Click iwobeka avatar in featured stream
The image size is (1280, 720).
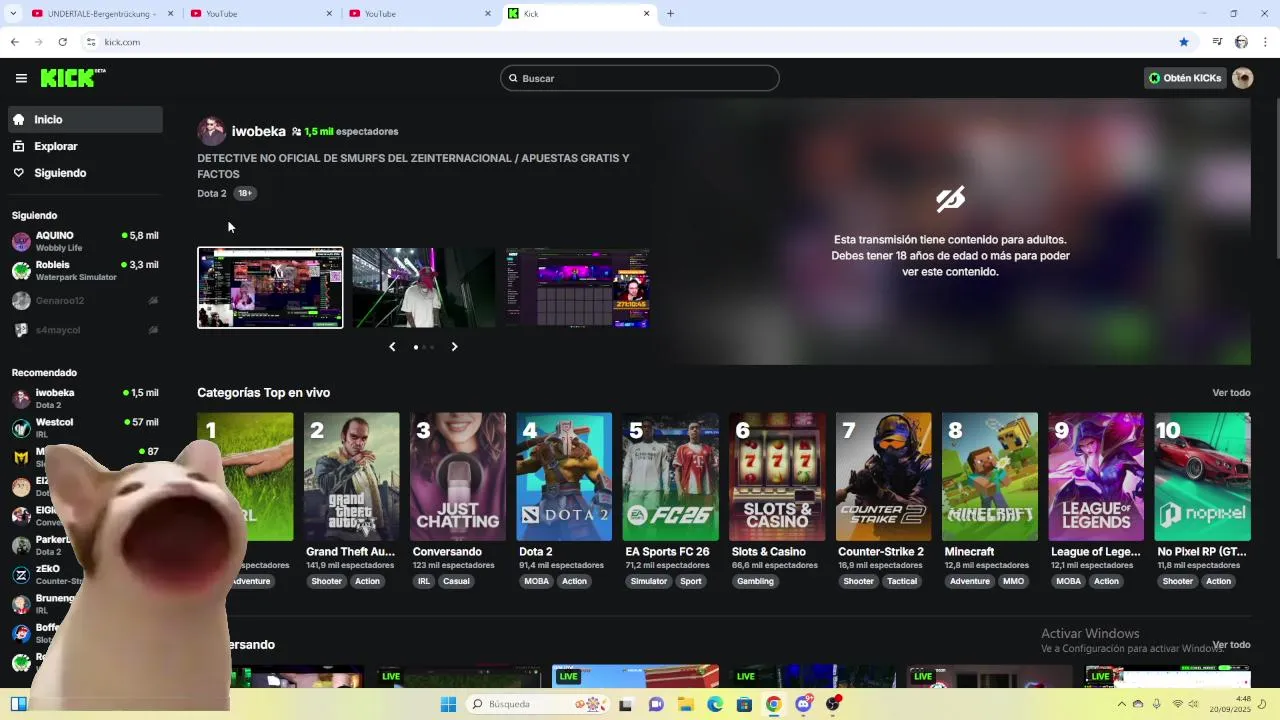[x=211, y=131]
